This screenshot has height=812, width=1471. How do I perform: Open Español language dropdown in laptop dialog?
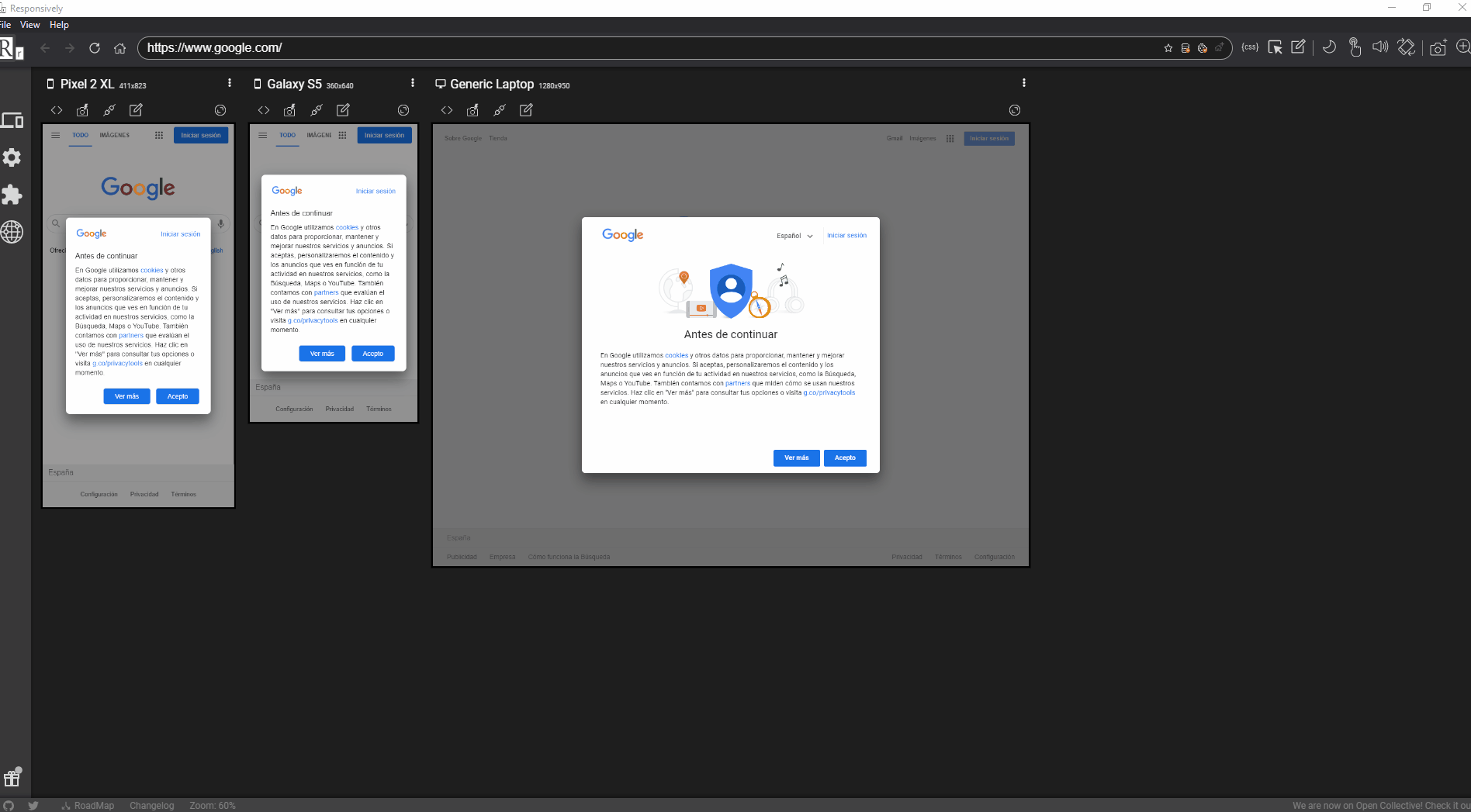794,236
